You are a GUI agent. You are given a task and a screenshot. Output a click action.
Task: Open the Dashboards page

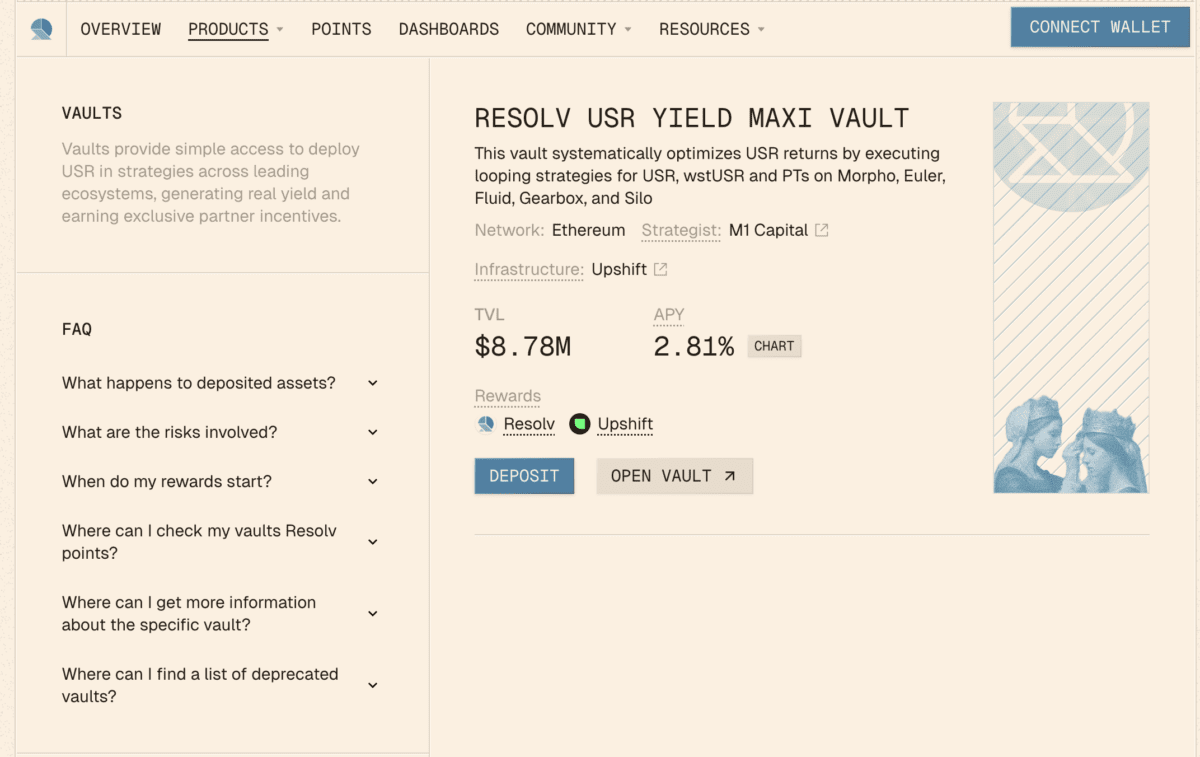coord(449,29)
